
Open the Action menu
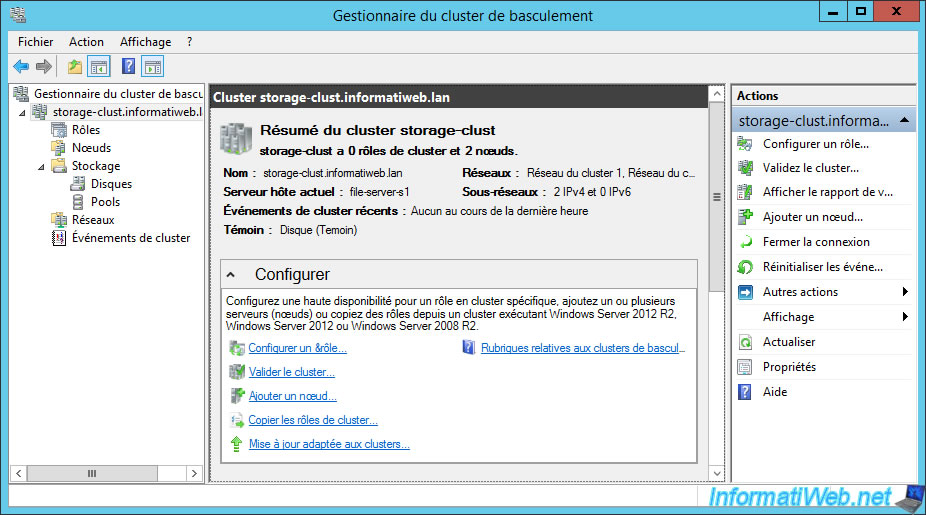coord(86,42)
